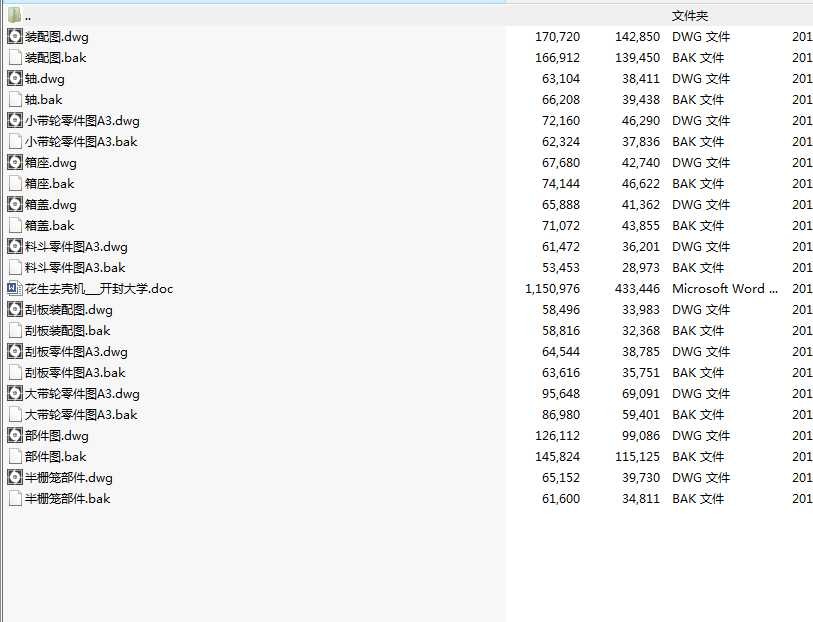The image size is (813, 622).
Task: Click the file icon of 箱盖.bak
Action: click(15, 225)
